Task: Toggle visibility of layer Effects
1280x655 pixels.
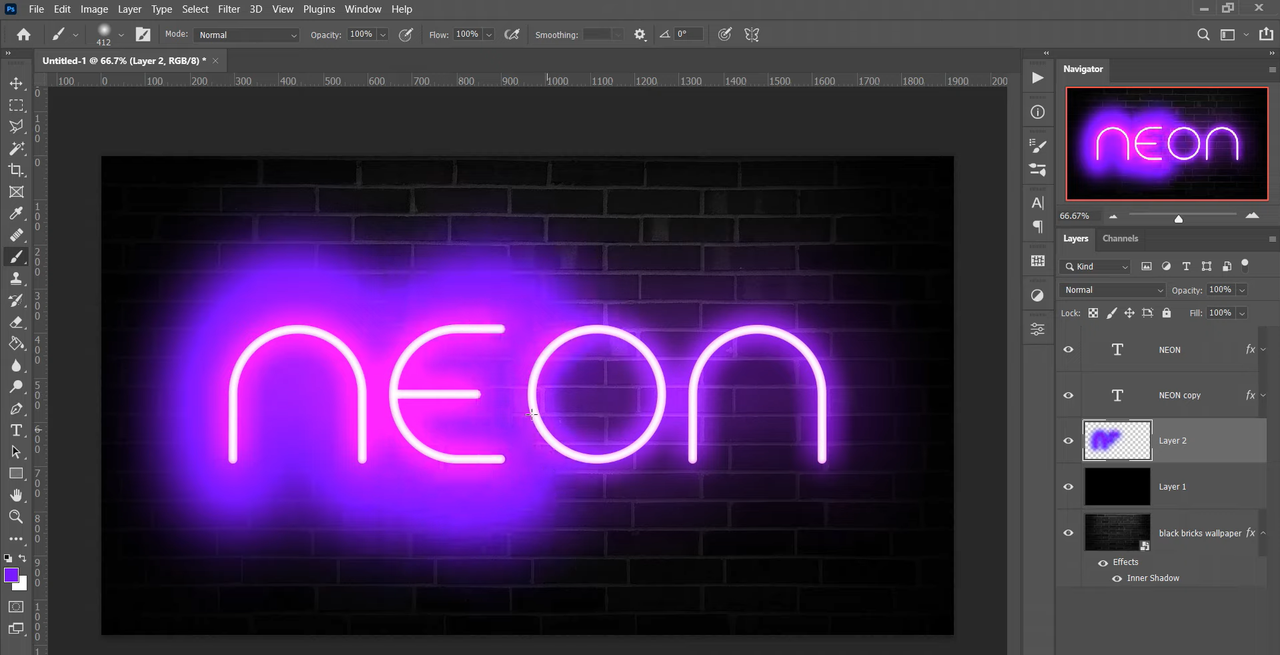Action: coord(1103,562)
